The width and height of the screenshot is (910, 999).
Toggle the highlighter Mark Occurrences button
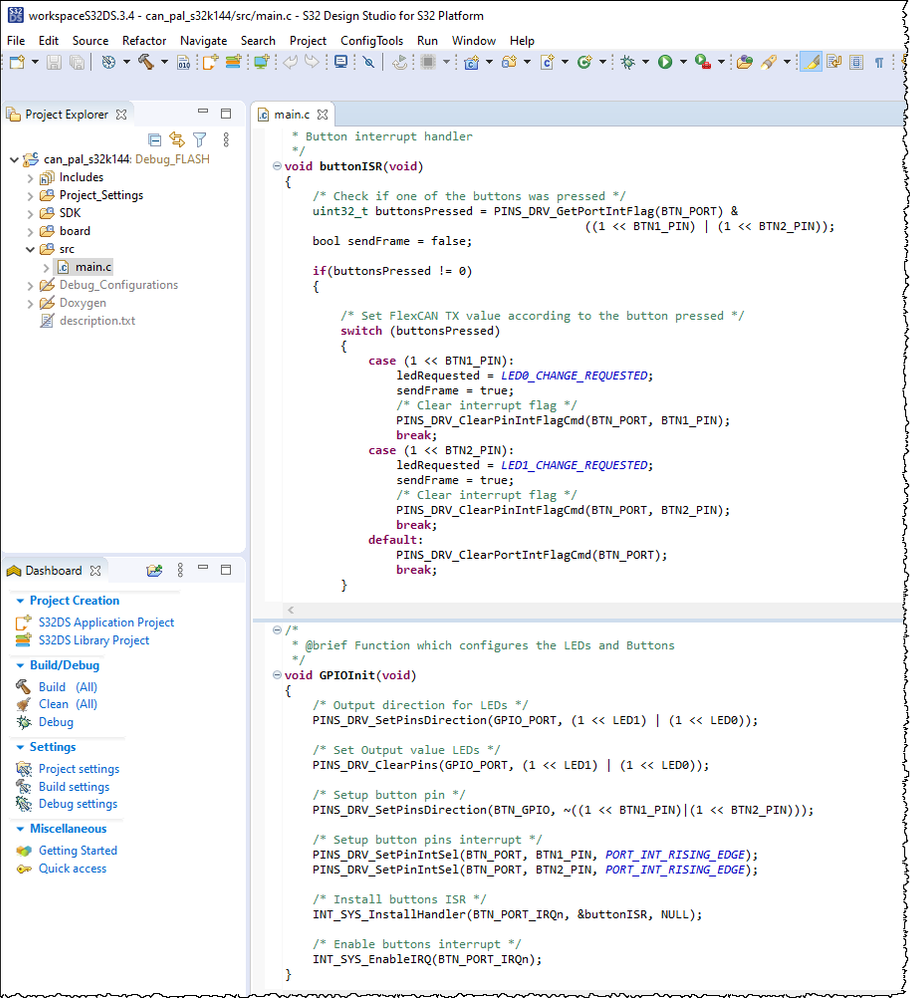(x=811, y=62)
